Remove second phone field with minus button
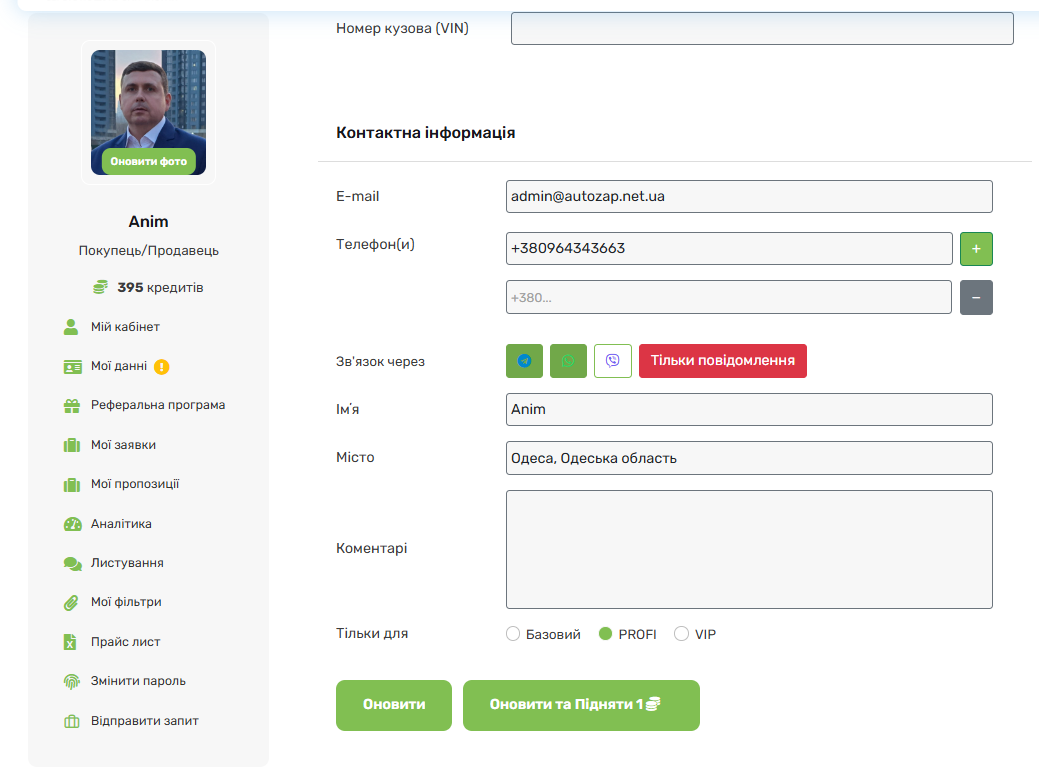 tap(976, 297)
